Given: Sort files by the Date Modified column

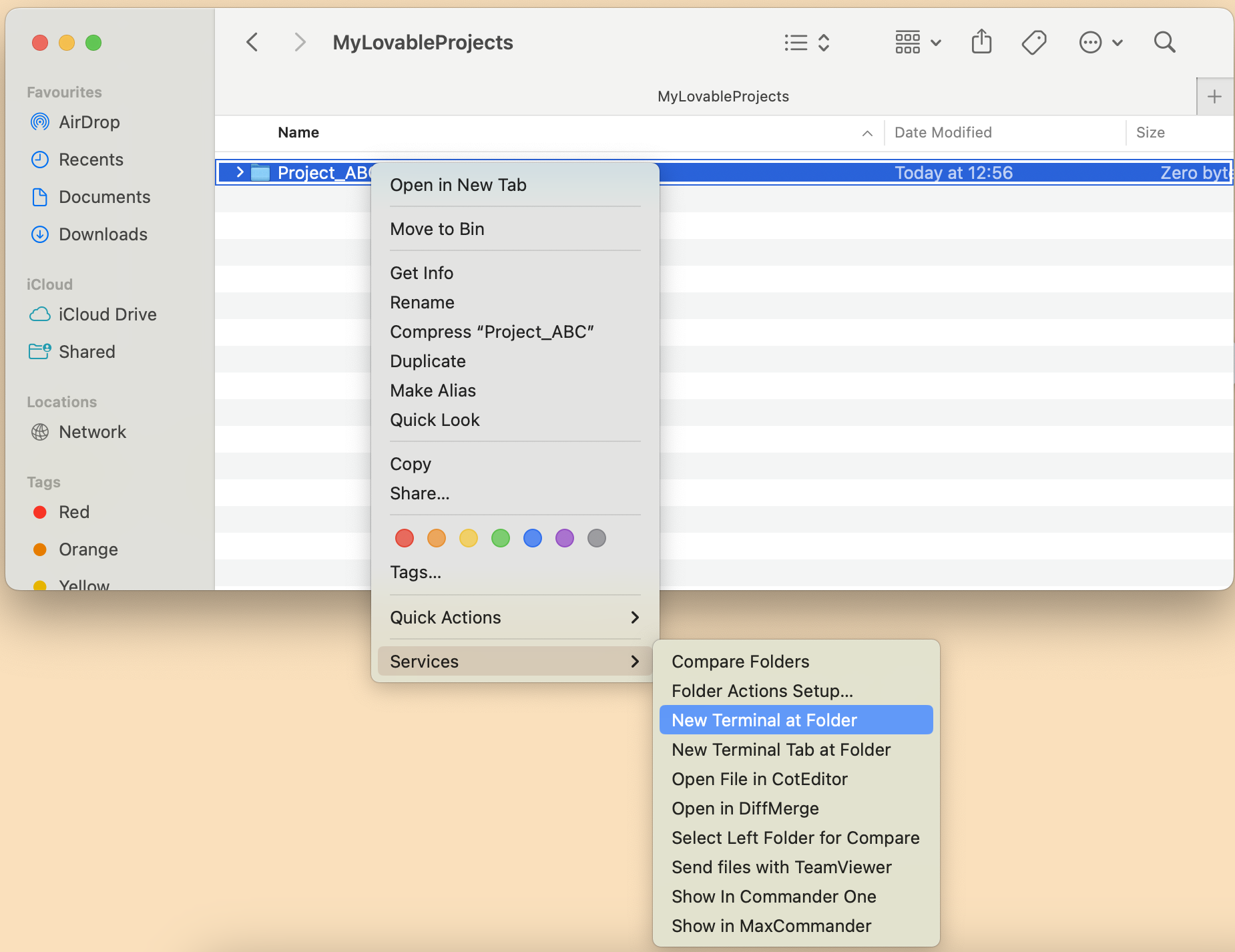Looking at the screenshot, I should [x=943, y=132].
